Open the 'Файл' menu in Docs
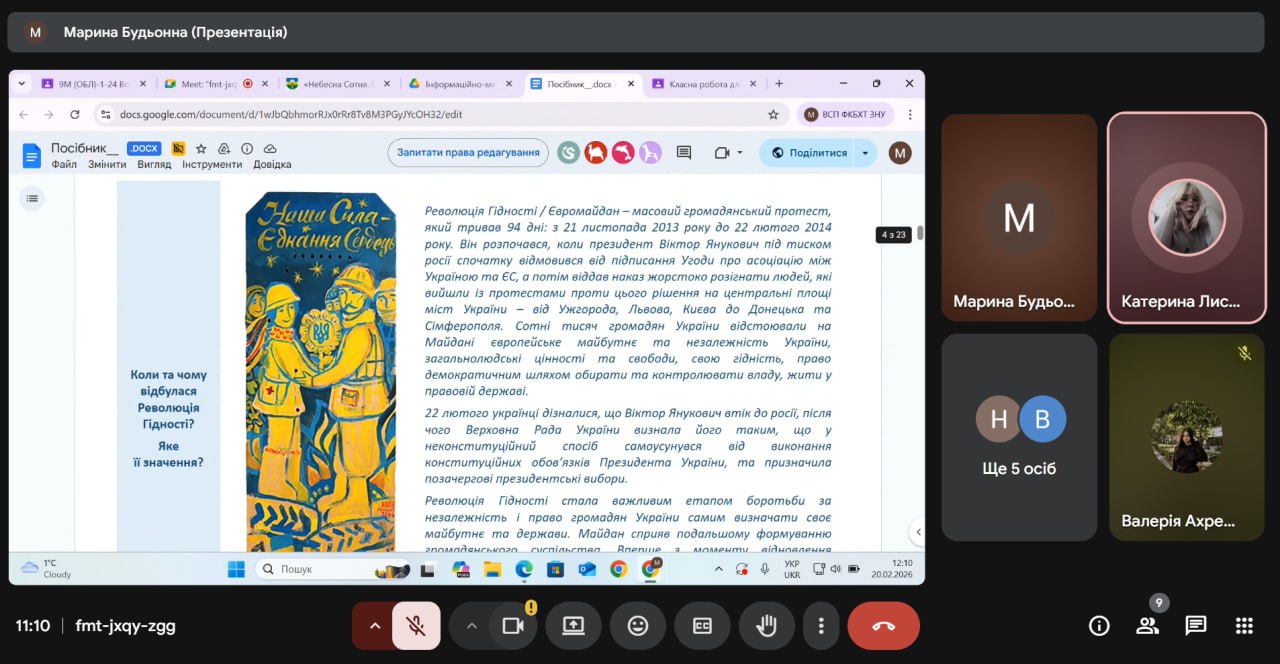The image size is (1280, 664). 64,165
